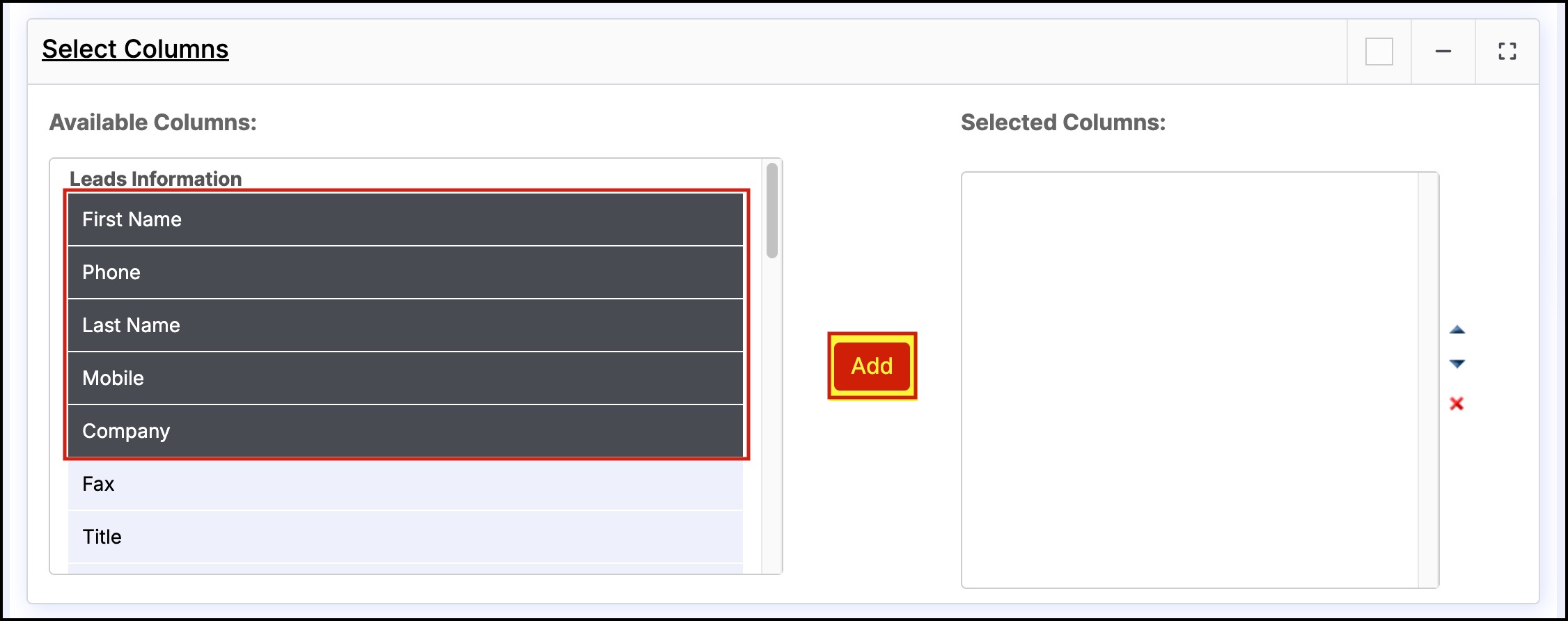Choose the Fax column option
The width and height of the screenshot is (1568, 621).
(x=405, y=484)
